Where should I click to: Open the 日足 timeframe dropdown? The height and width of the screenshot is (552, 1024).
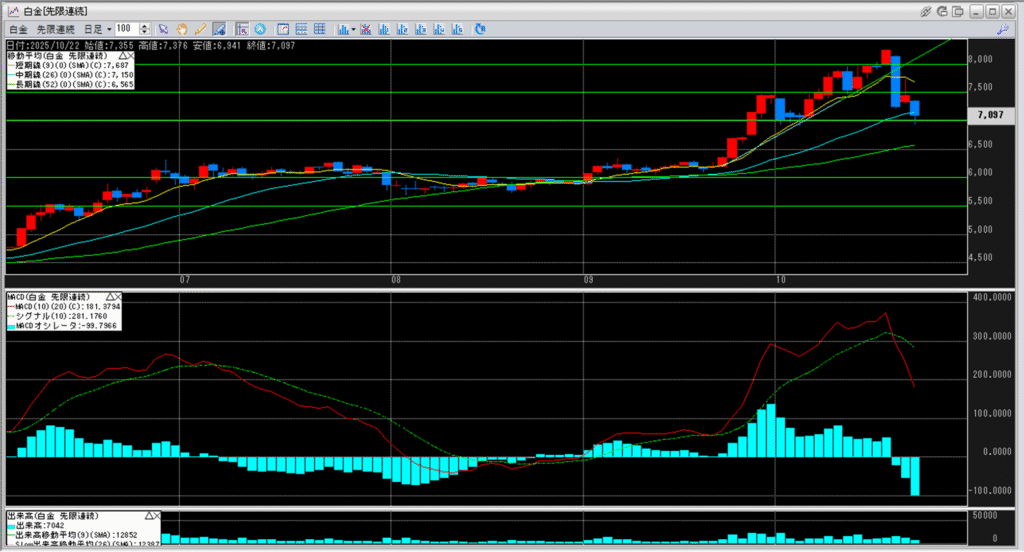[x=97, y=29]
